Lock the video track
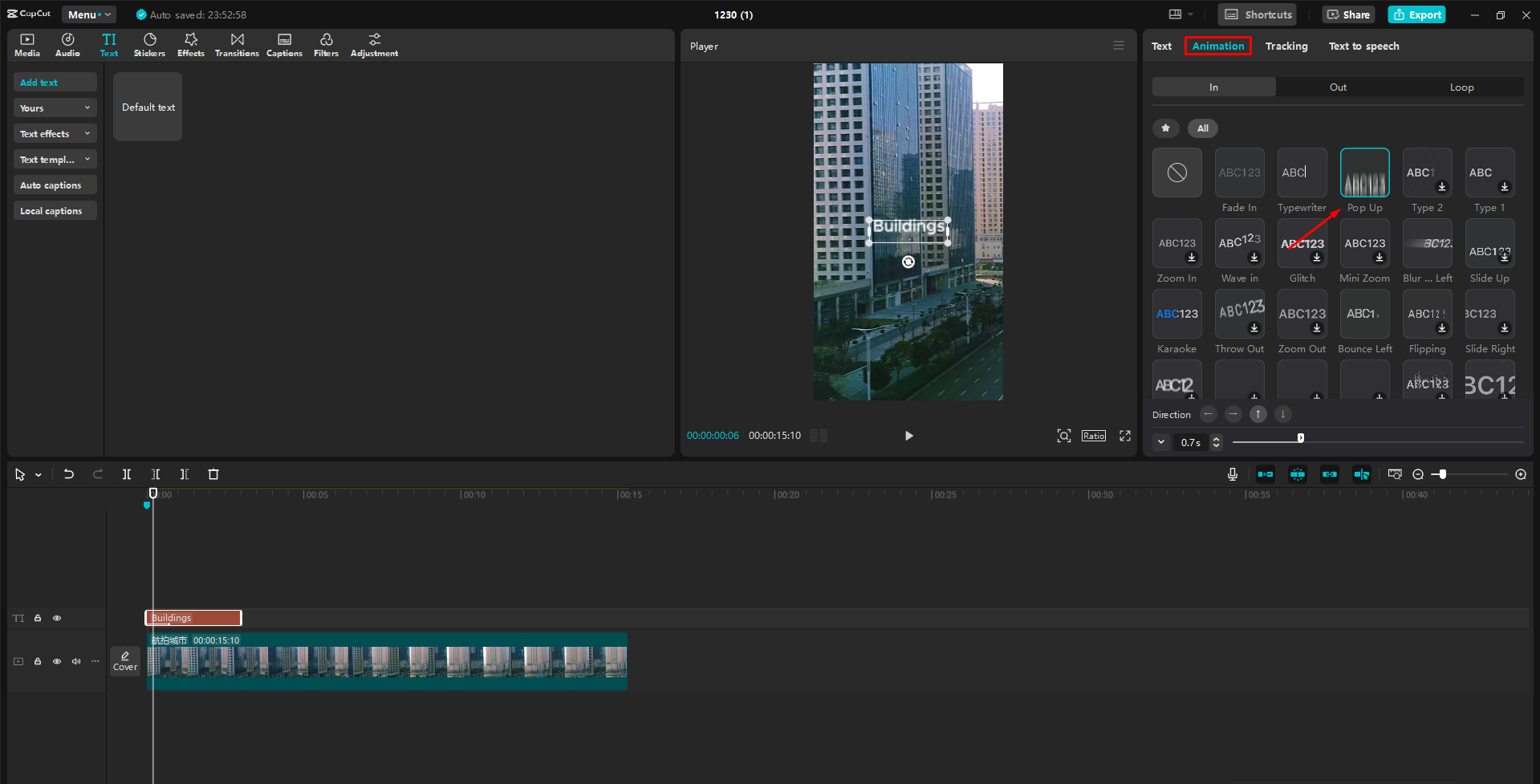The height and width of the screenshot is (784, 1540). tap(37, 661)
